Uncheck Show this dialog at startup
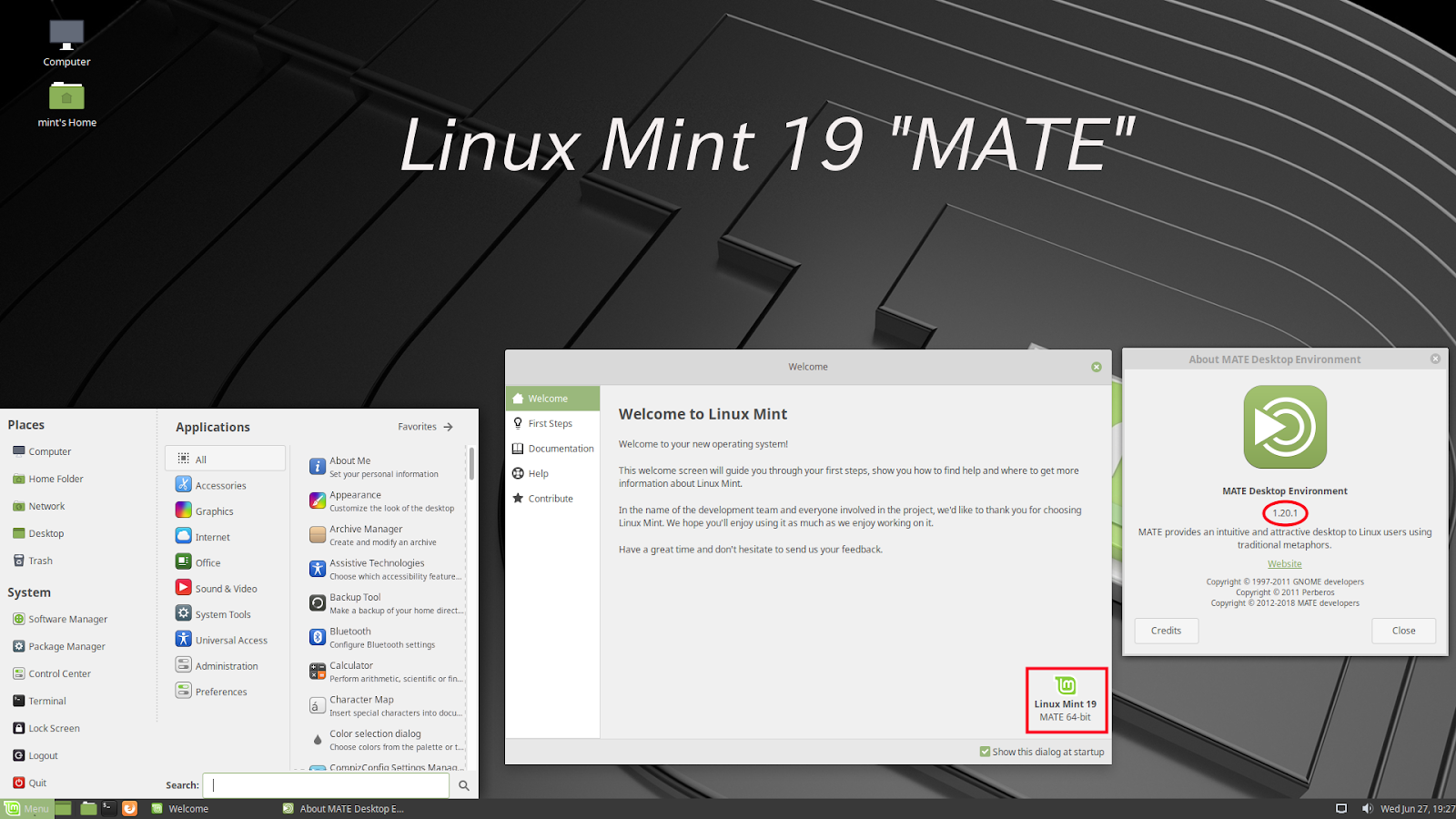This screenshot has width=1456, height=819. [985, 751]
